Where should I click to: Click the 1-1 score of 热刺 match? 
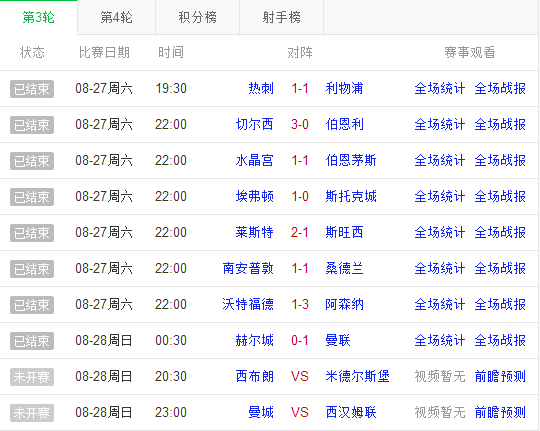click(300, 89)
